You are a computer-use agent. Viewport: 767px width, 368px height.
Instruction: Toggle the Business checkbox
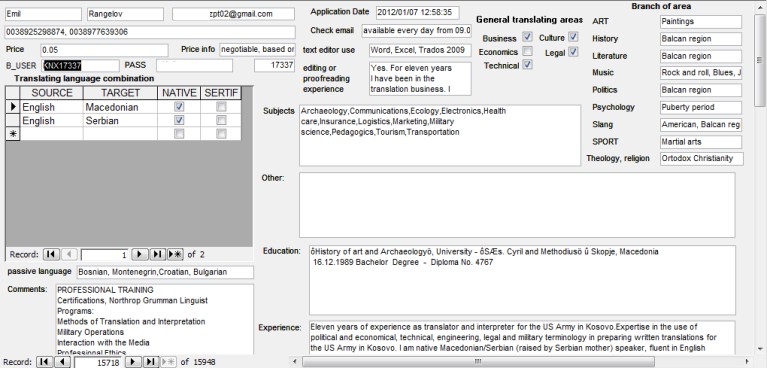point(527,37)
